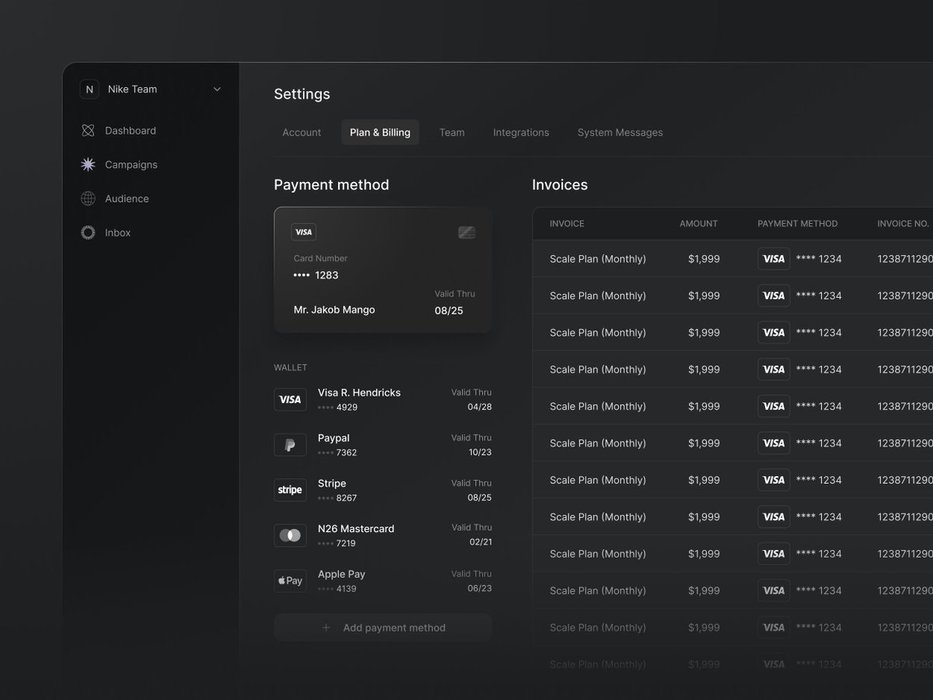Click the Mr. Jakob Mango card
The image size is (933, 700).
pyautogui.click(x=383, y=270)
